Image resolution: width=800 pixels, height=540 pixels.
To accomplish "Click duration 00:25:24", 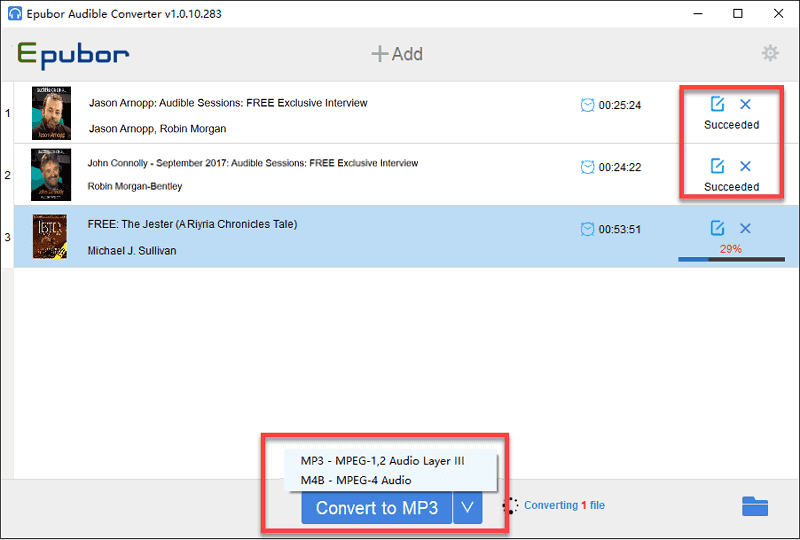I will pos(619,106).
